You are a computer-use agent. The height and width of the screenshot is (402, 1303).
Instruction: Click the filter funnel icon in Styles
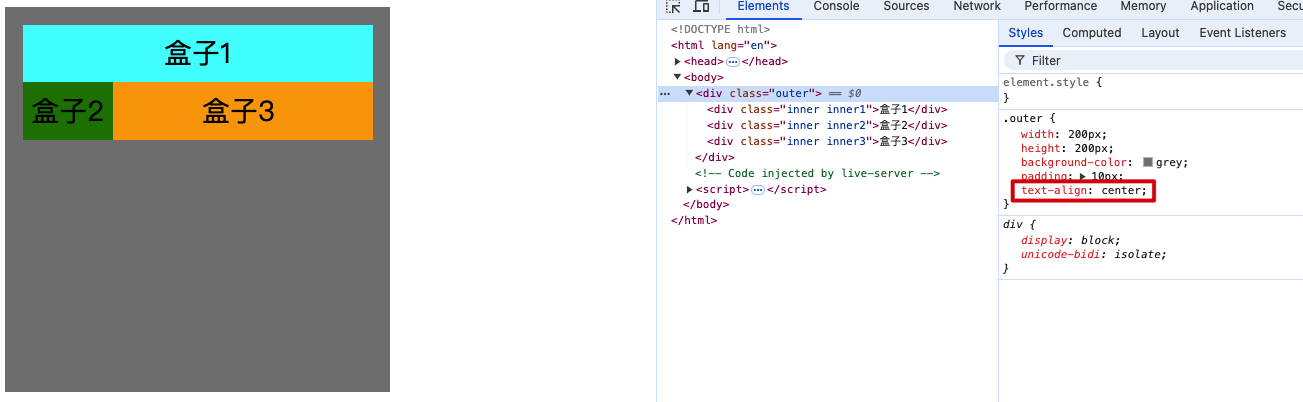click(x=1020, y=61)
